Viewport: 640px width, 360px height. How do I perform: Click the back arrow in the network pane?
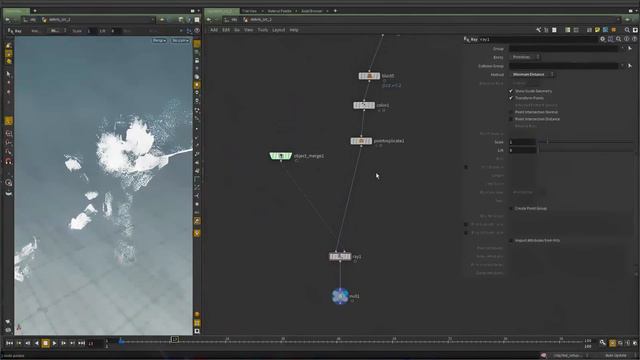(x=209, y=19)
